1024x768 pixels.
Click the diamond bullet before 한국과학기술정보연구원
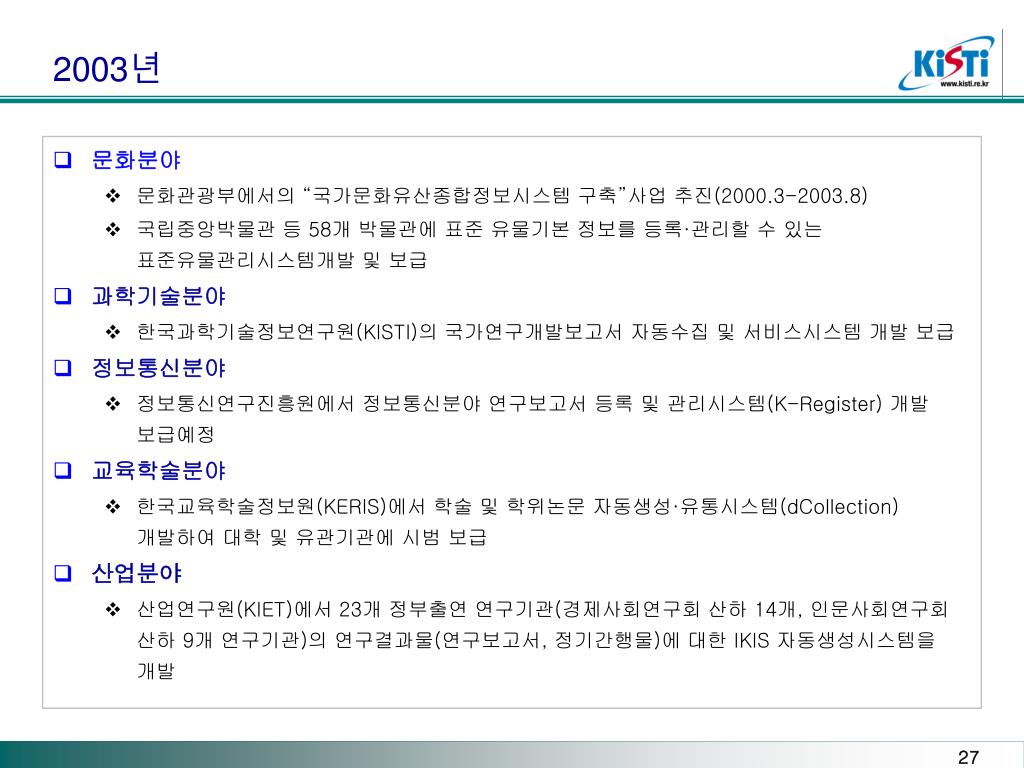pyautogui.click(x=113, y=332)
